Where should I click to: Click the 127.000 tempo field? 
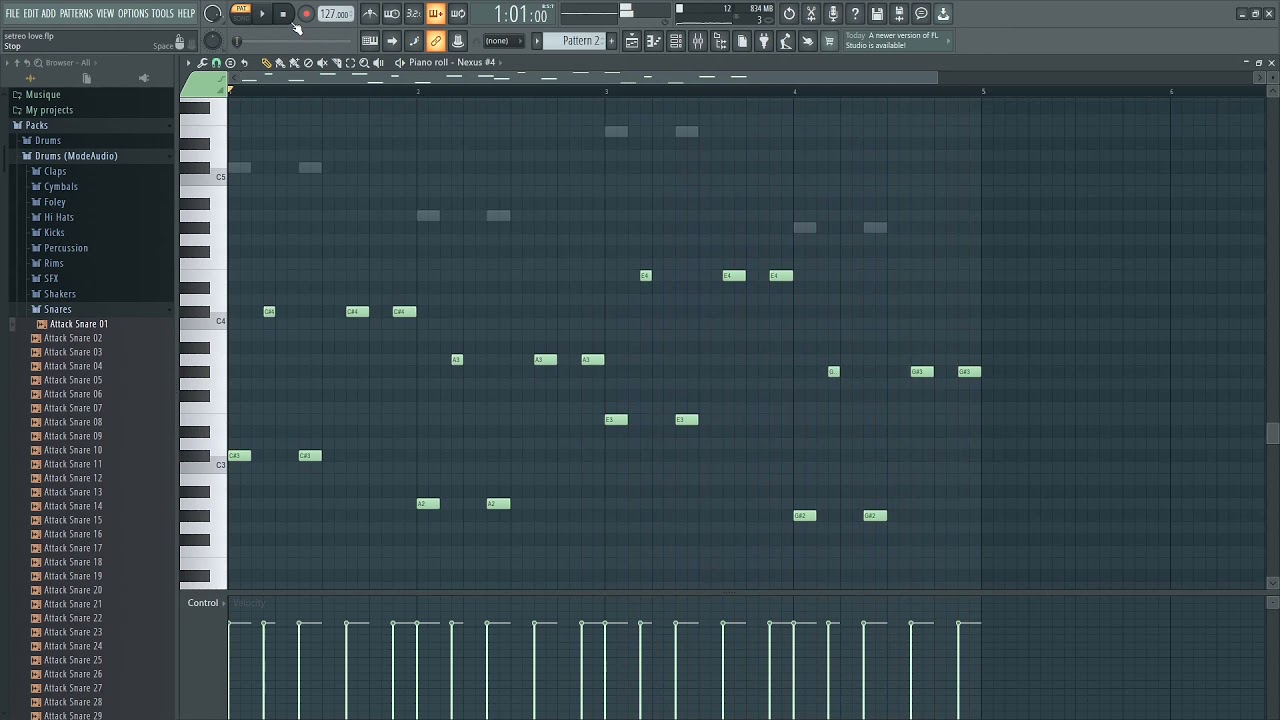pos(335,14)
